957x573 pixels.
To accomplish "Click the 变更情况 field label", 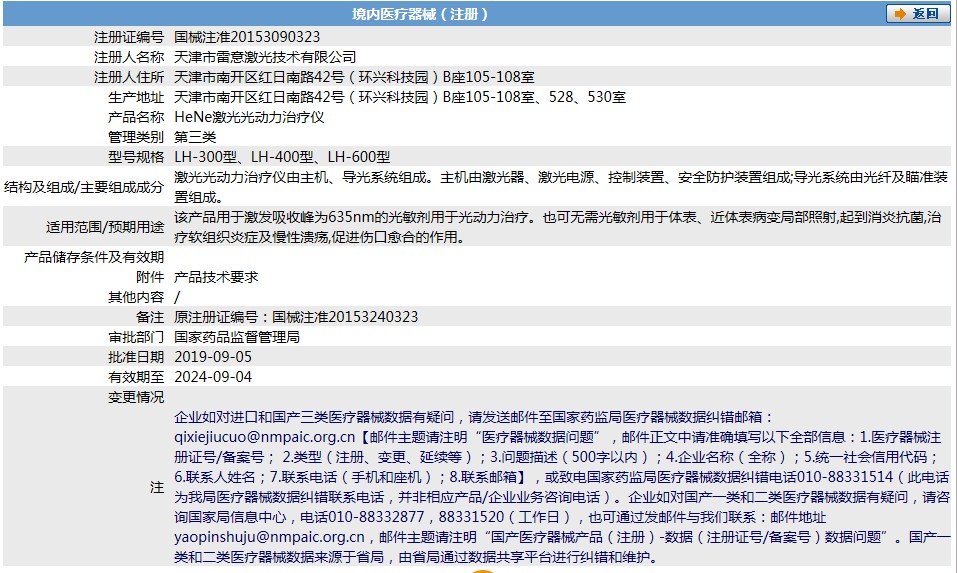I will pyautogui.click(x=136, y=397).
